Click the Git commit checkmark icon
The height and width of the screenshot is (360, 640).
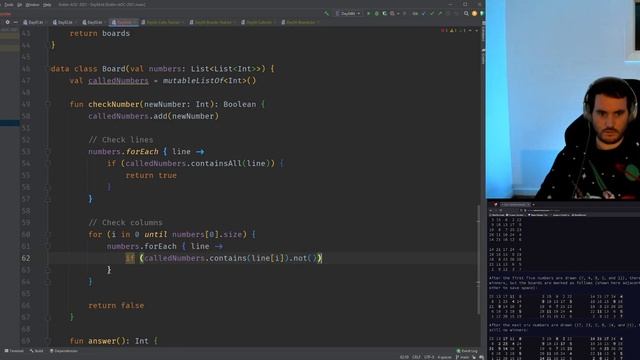tap(431, 13)
